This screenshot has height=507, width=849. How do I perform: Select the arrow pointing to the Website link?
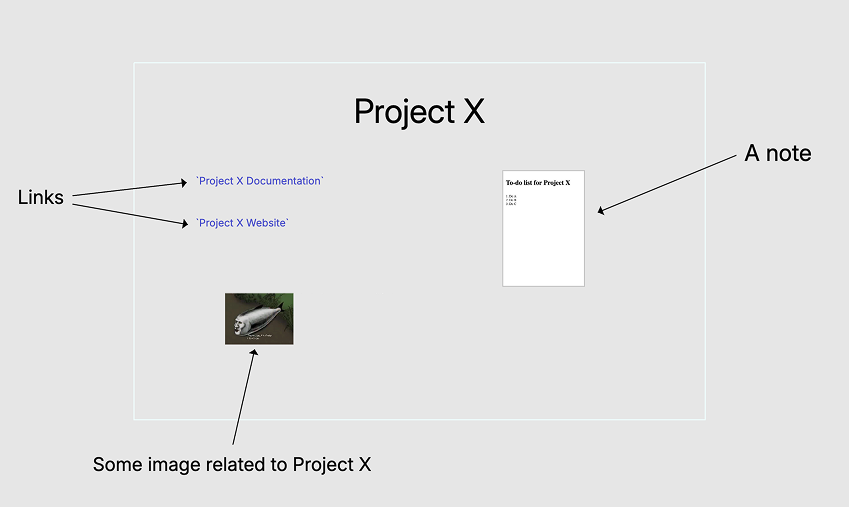(130, 214)
